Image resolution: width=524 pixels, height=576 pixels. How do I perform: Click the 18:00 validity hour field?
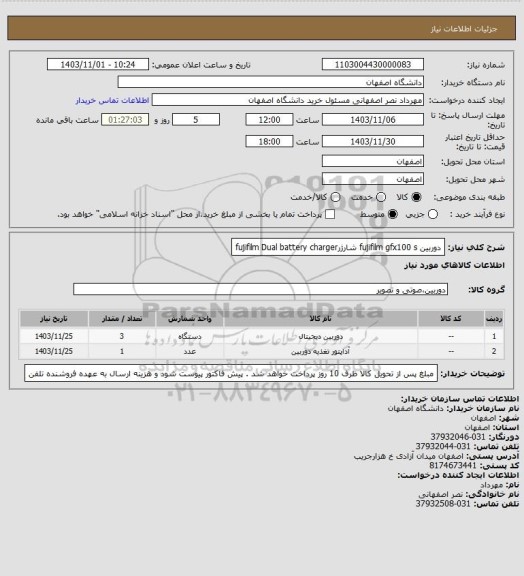[269, 141]
